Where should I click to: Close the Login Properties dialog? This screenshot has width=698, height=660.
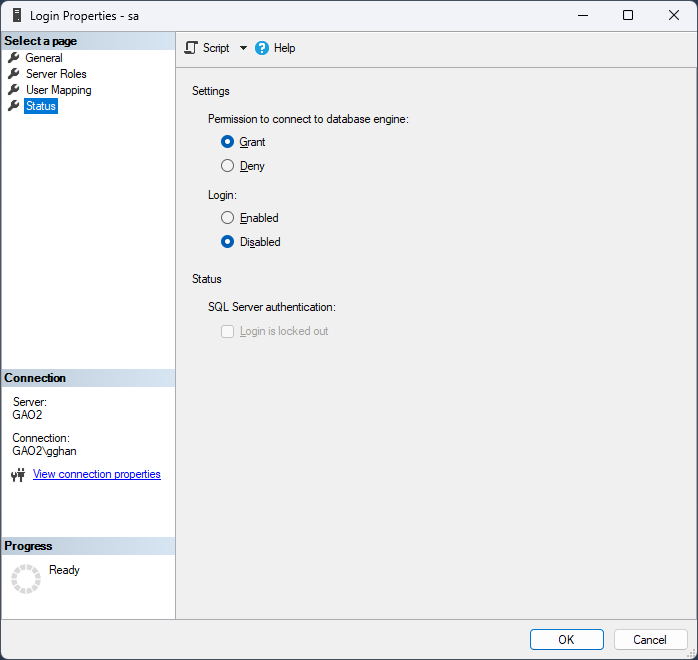click(x=674, y=15)
